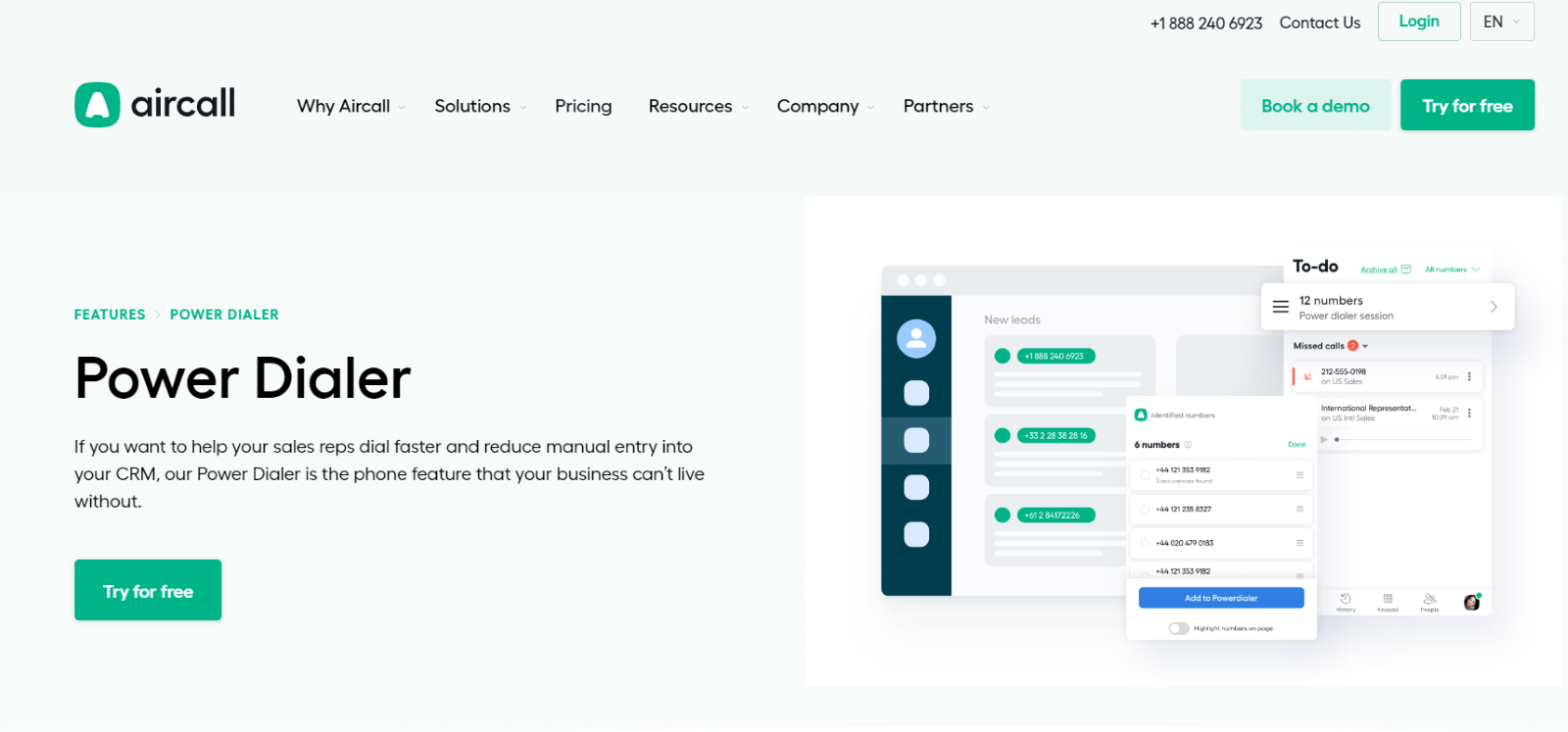This screenshot has height=732, width=1568.
Task: Click the Login button
Action: pyautogui.click(x=1419, y=22)
